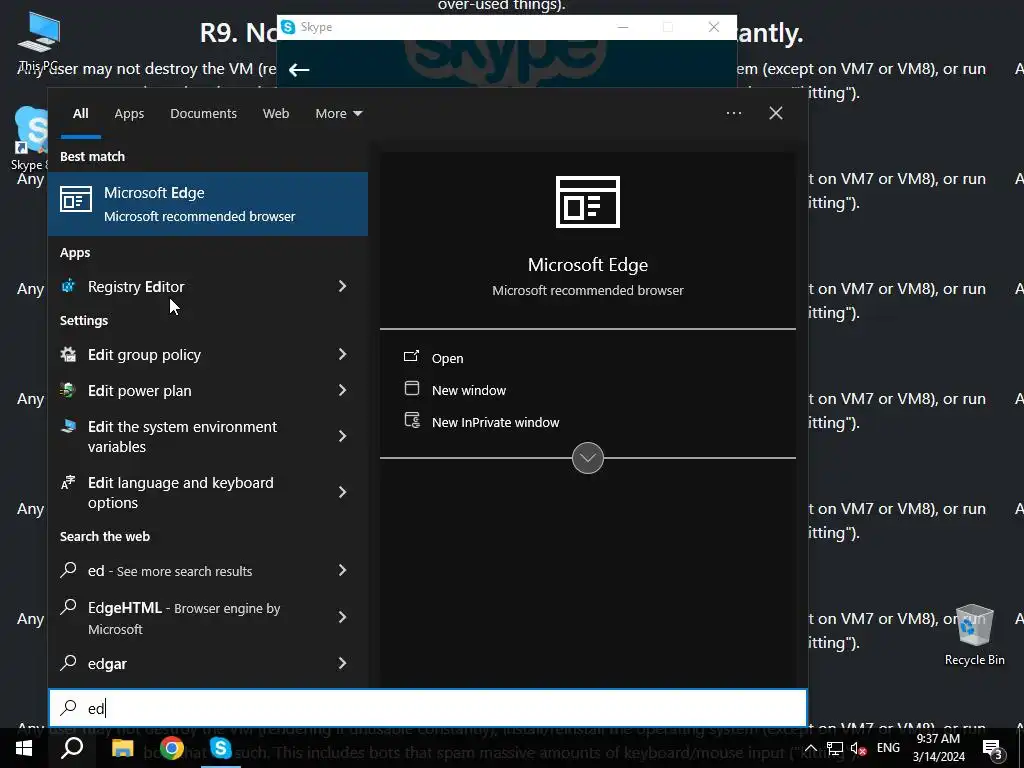The height and width of the screenshot is (768, 1024).
Task: Open Edit language and keyboard options result
Action: click(x=208, y=492)
